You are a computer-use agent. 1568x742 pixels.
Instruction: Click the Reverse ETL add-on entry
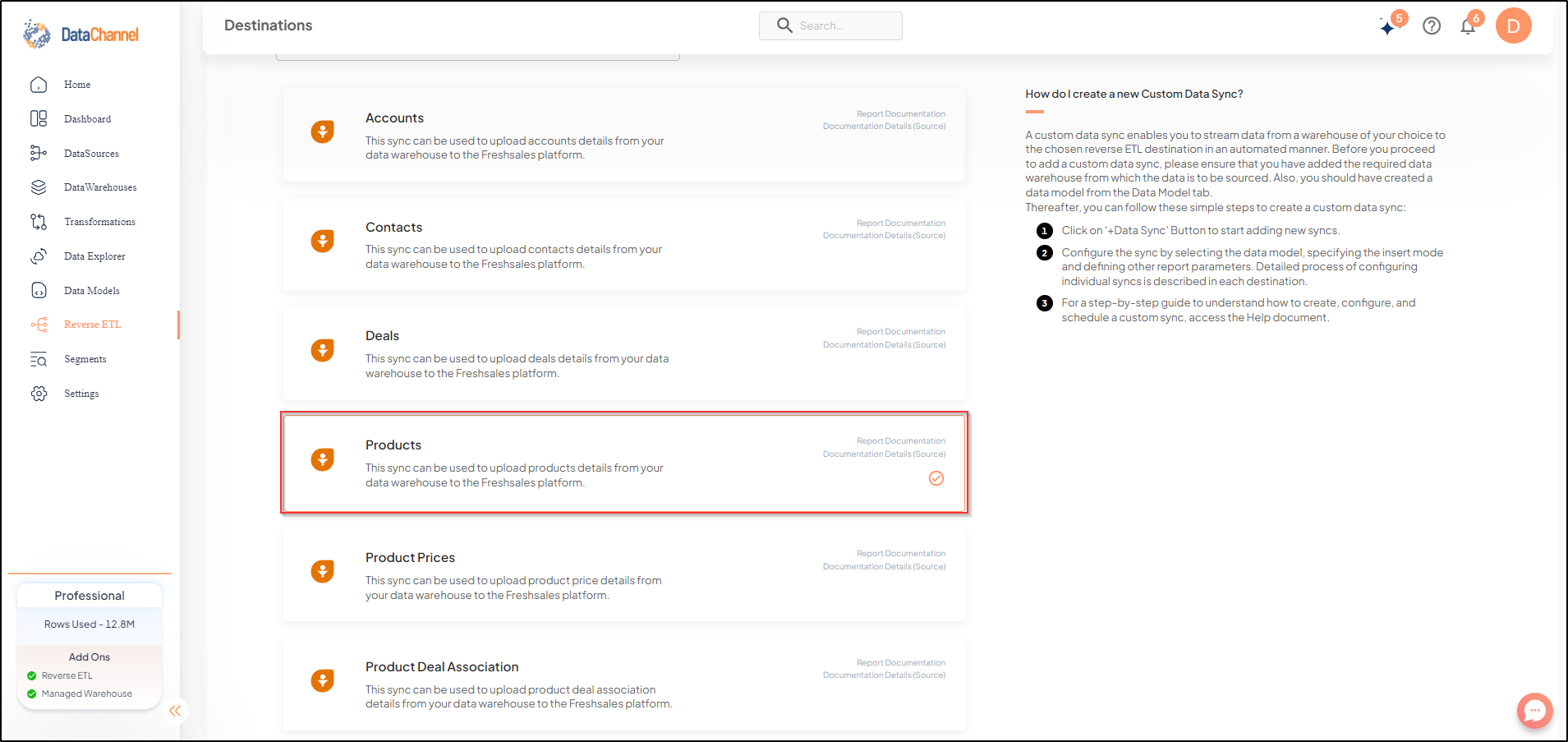coord(67,675)
